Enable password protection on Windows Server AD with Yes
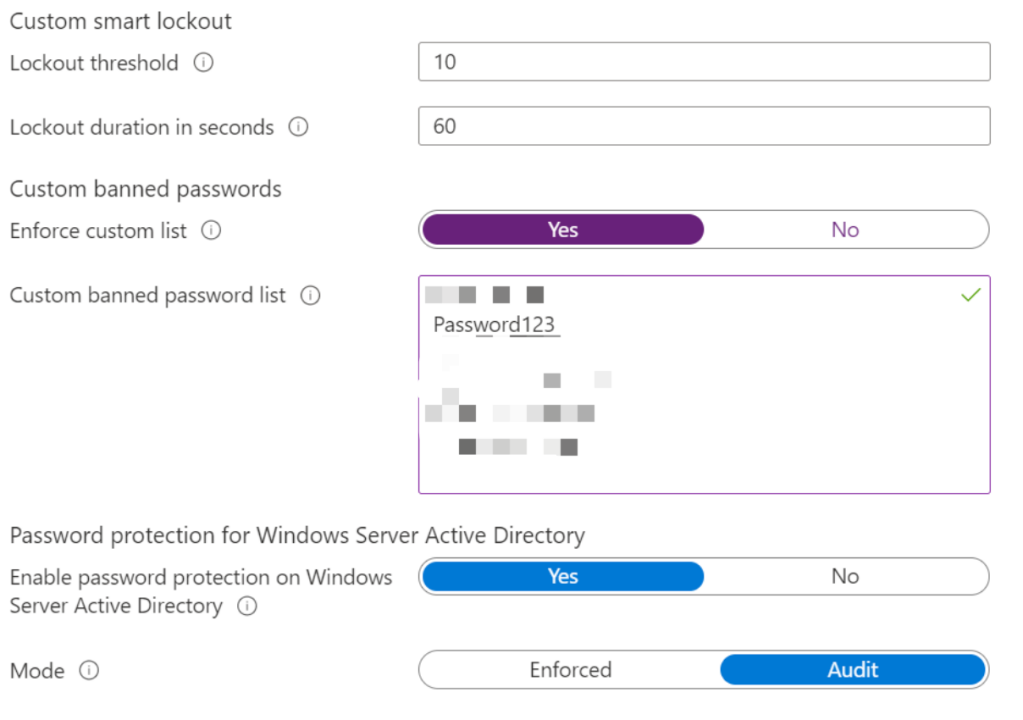Screen dimensions: 1023x720 tap(563, 577)
